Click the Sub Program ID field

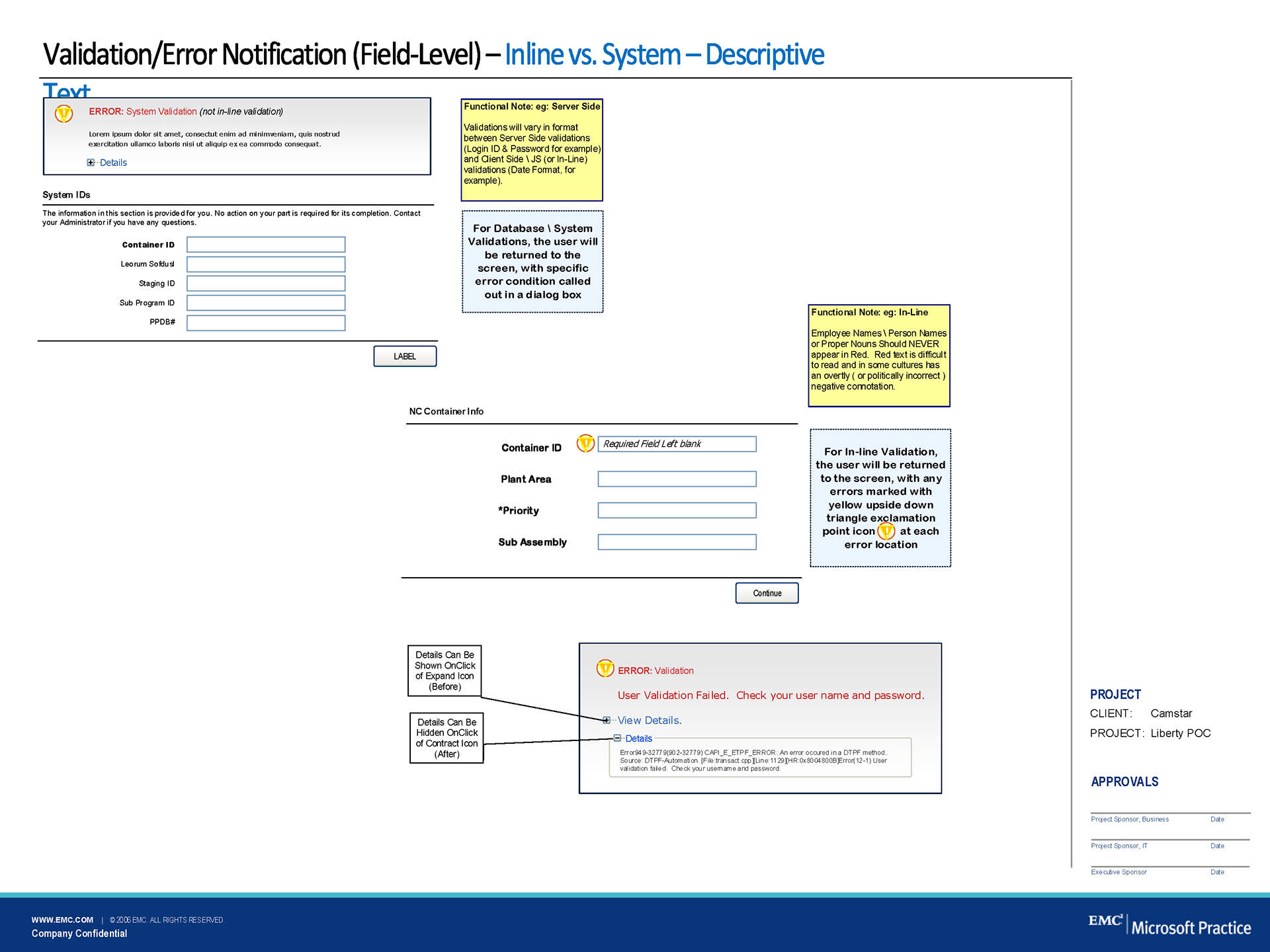[x=266, y=303]
